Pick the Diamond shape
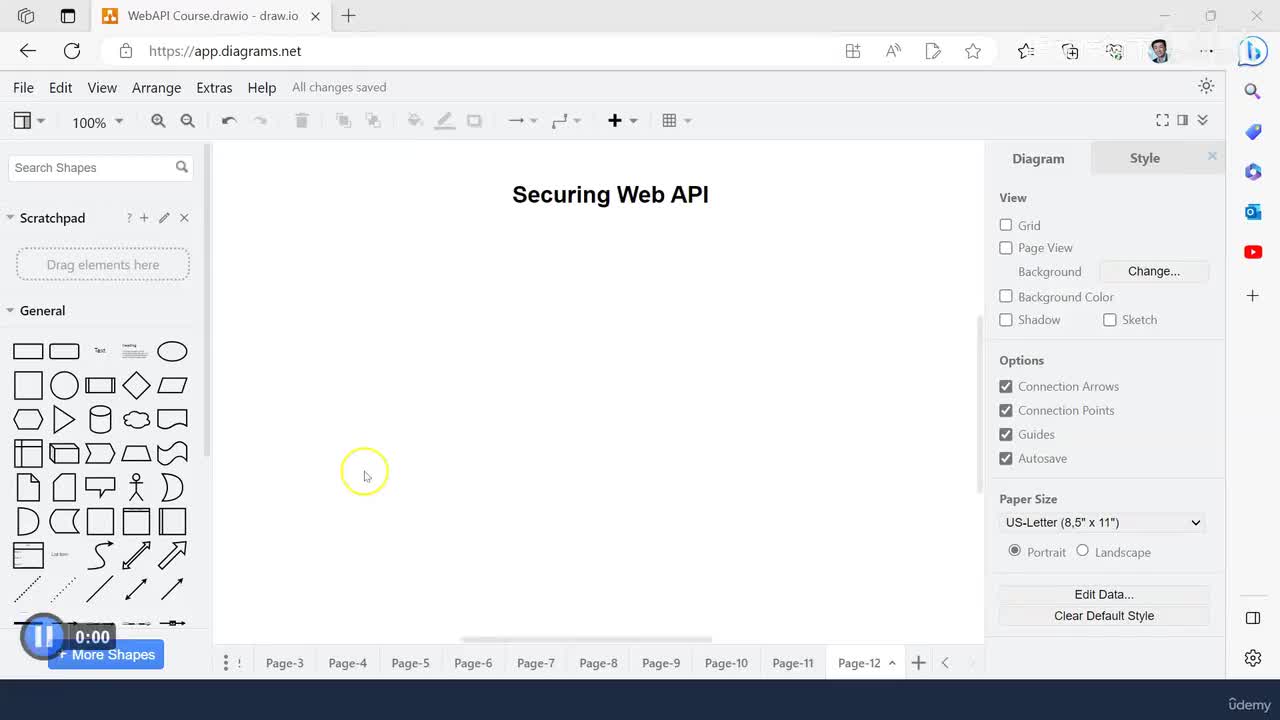This screenshot has width=1280, height=720. [136, 385]
